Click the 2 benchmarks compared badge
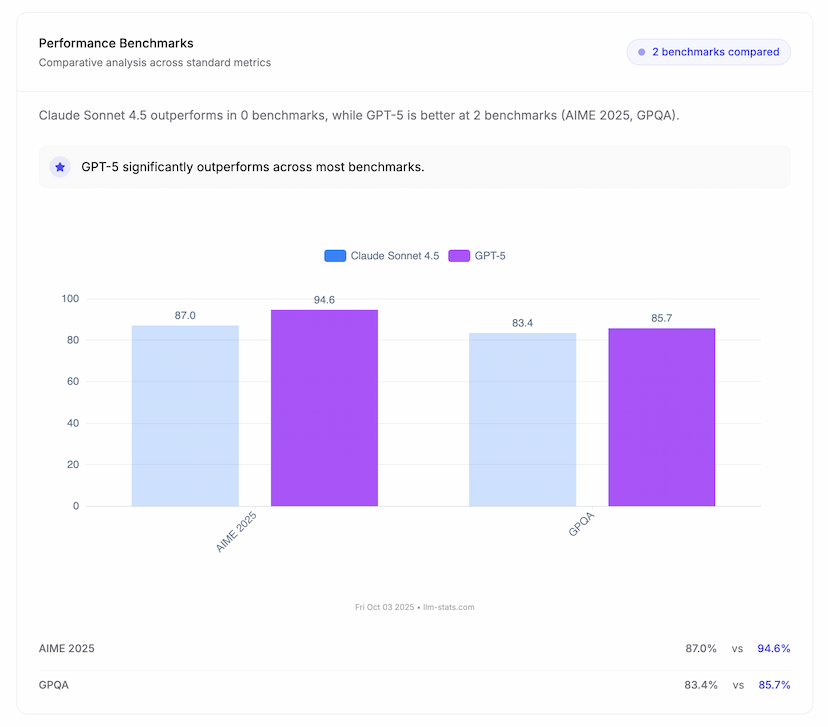Viewport: 828px width, 727px height. click(708, 52)
